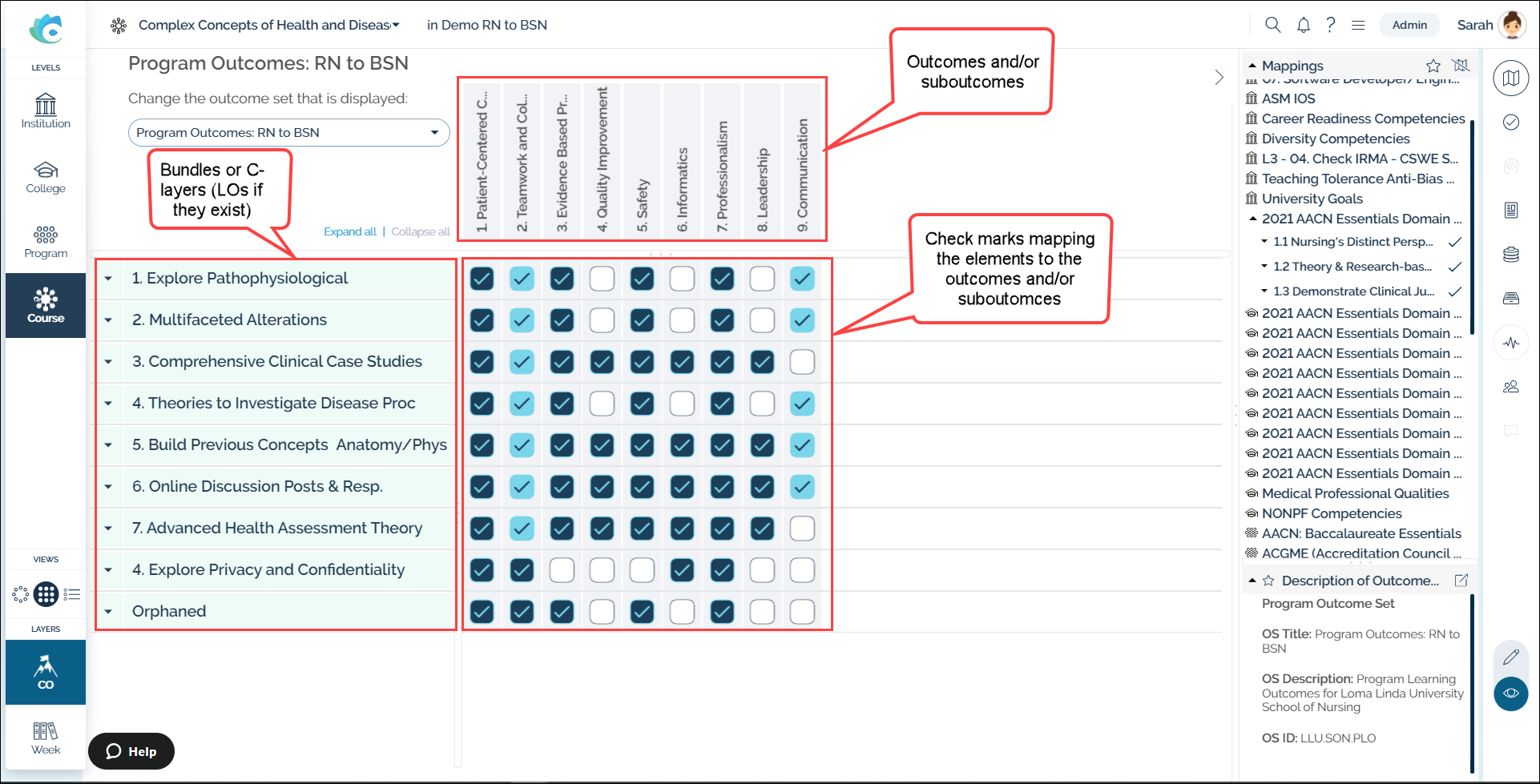Switch to the grid matrix view
This screenshot has width=1540, height=784.
46,594
